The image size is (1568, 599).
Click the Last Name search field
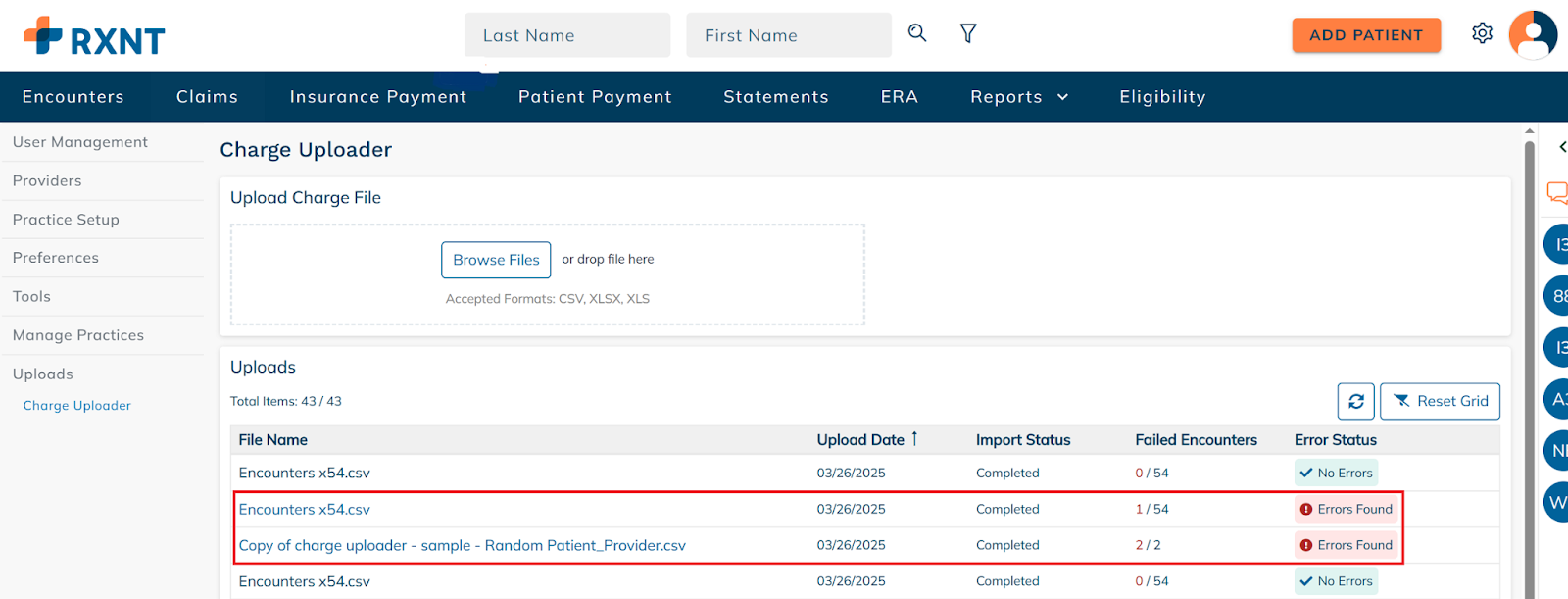(x=567, y=35)
